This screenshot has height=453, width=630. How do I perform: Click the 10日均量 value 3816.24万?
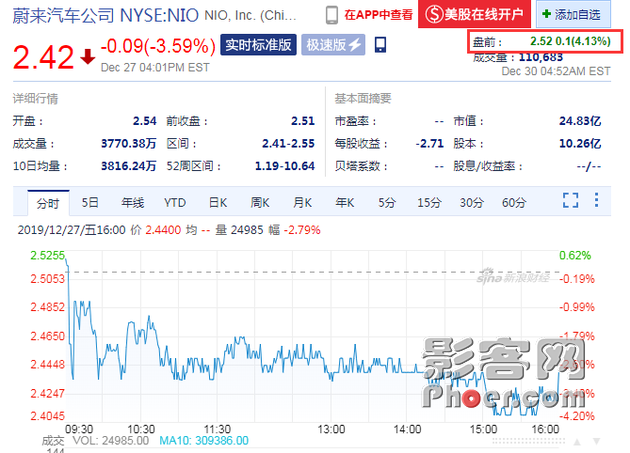point(129,166)
